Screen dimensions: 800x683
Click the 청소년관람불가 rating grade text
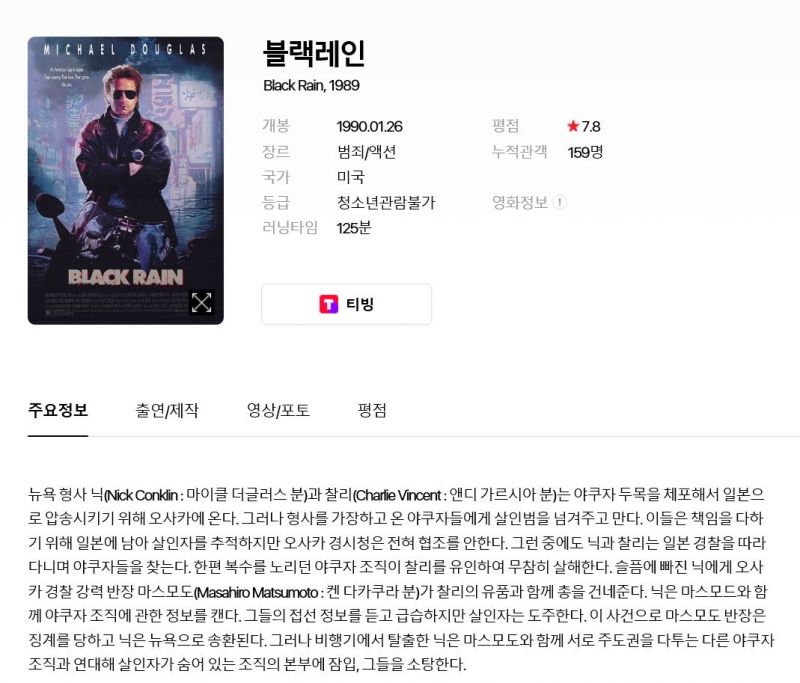386,203
